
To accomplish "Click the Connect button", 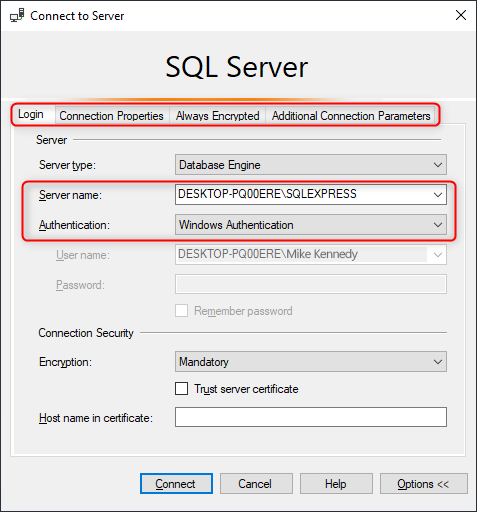I will (176, 484).
